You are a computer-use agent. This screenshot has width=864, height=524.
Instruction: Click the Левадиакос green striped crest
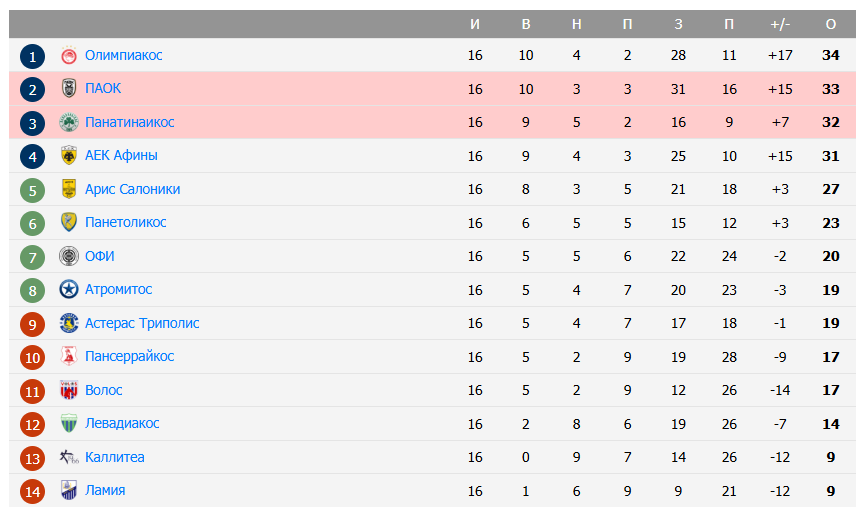coord(69,424)
